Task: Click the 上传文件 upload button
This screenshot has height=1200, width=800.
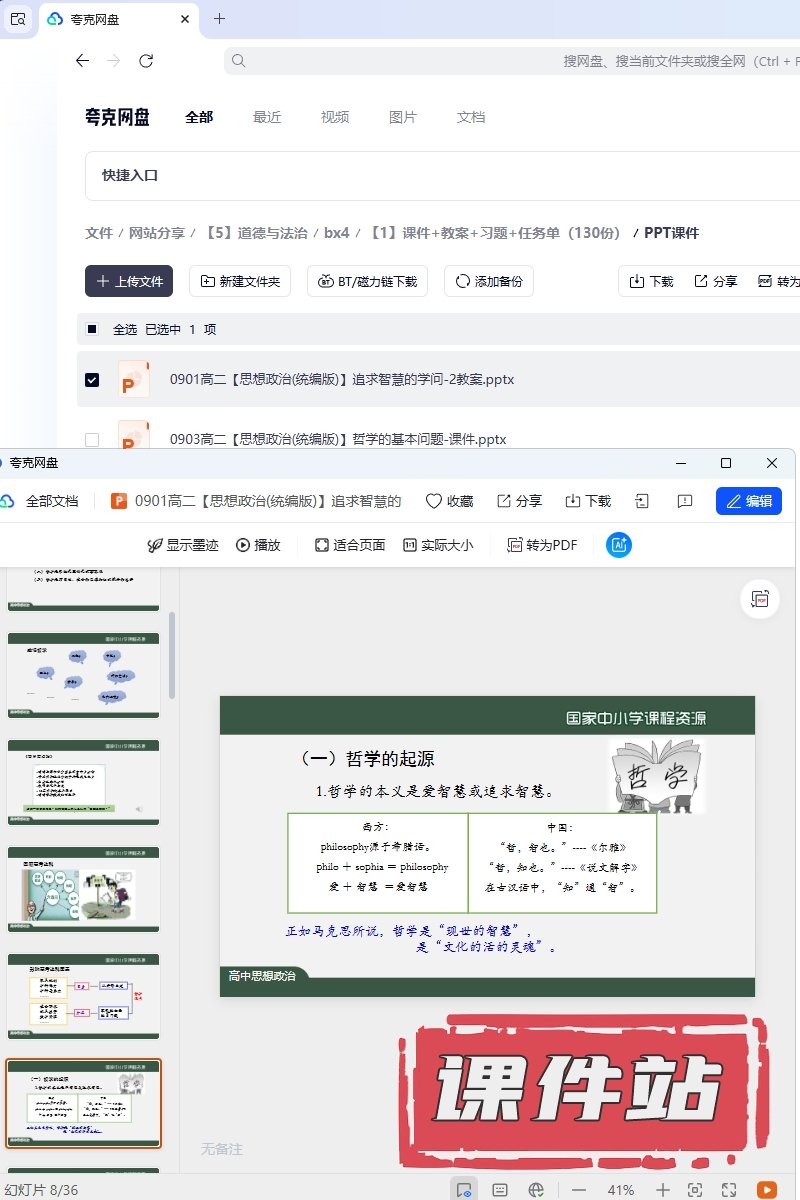Action: 129,281
